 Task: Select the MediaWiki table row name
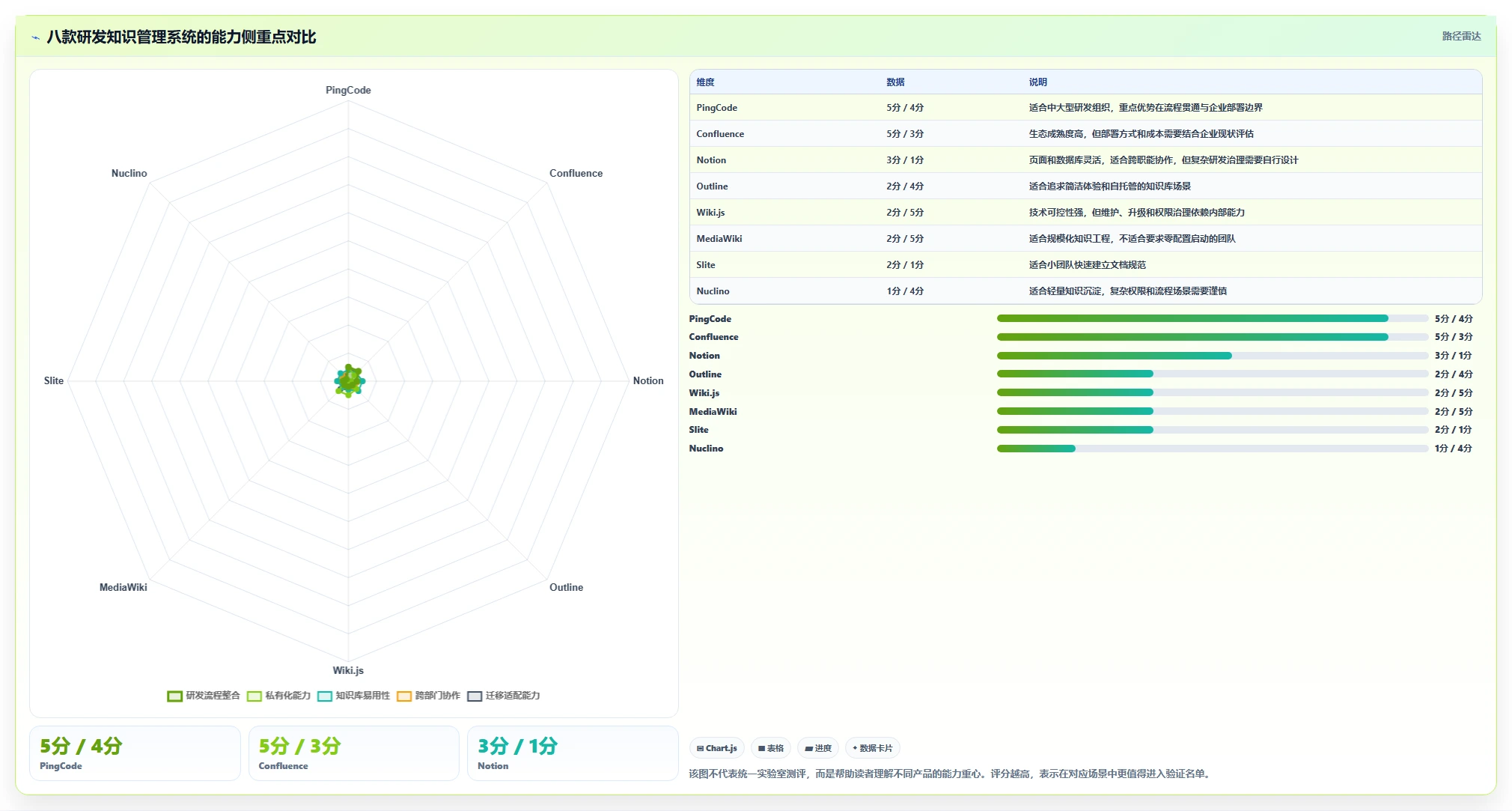coord(719,239)
